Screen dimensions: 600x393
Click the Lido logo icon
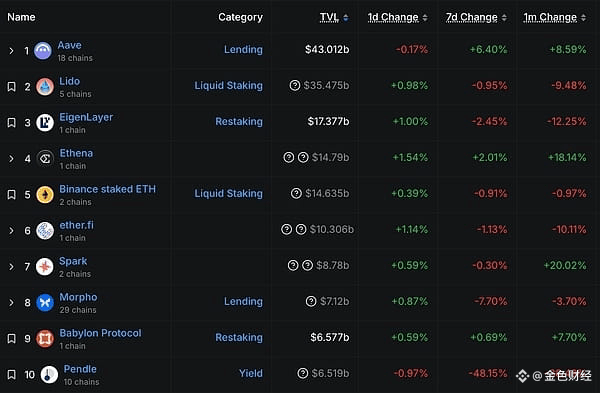tap(45, 87)
